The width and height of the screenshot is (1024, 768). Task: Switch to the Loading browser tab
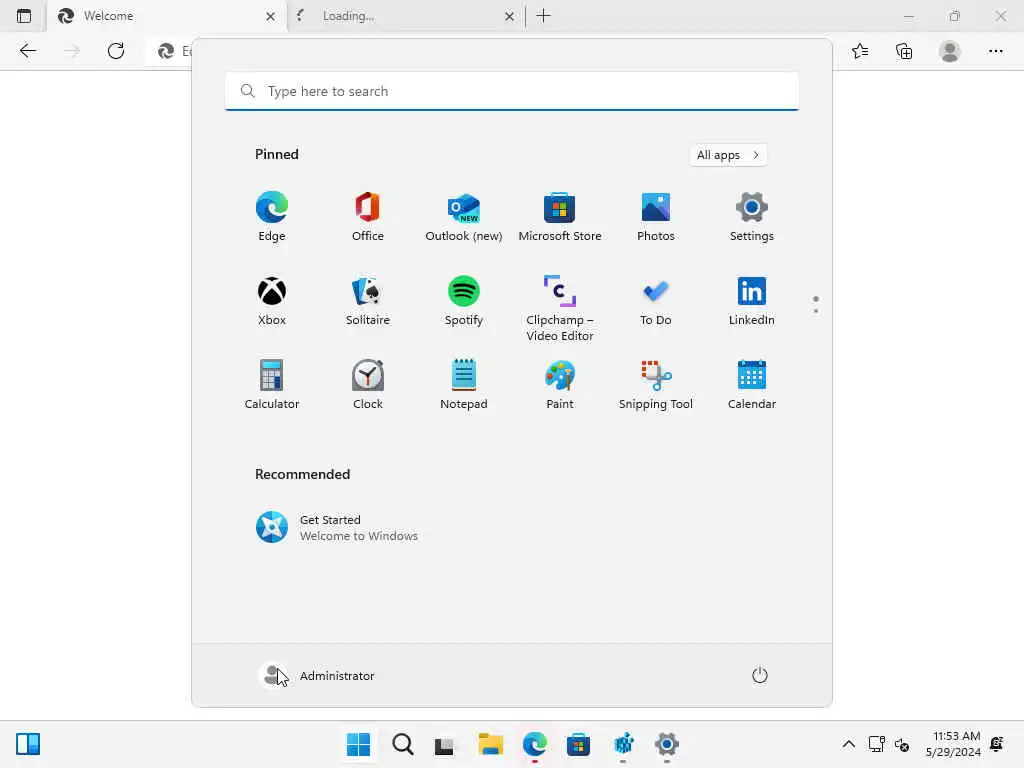[x=406, y=16]
